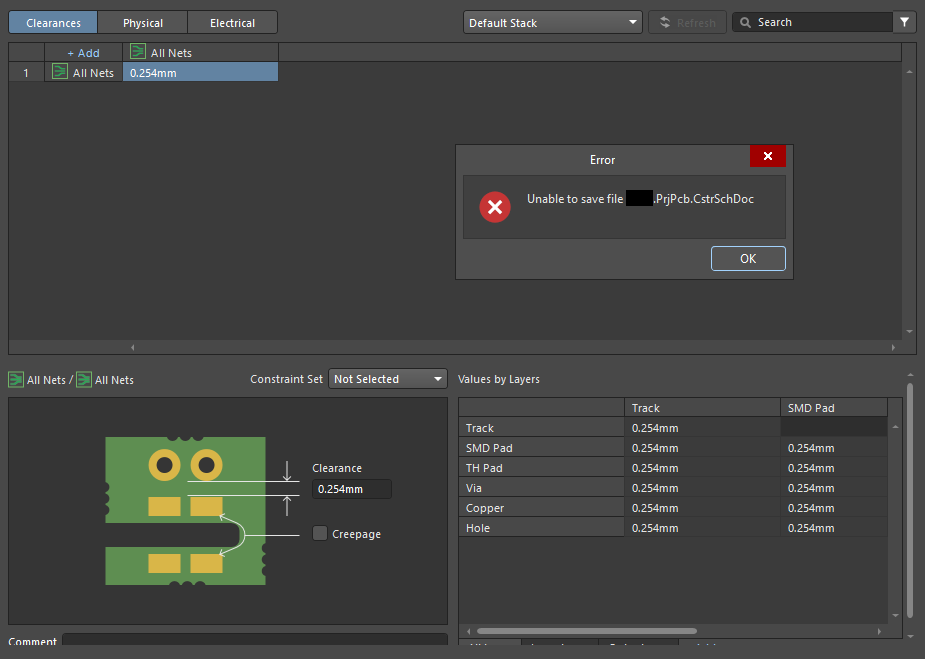This screenshot has height=659, width=925.
Task: Click the Hole row label
Action: point(541,528)
